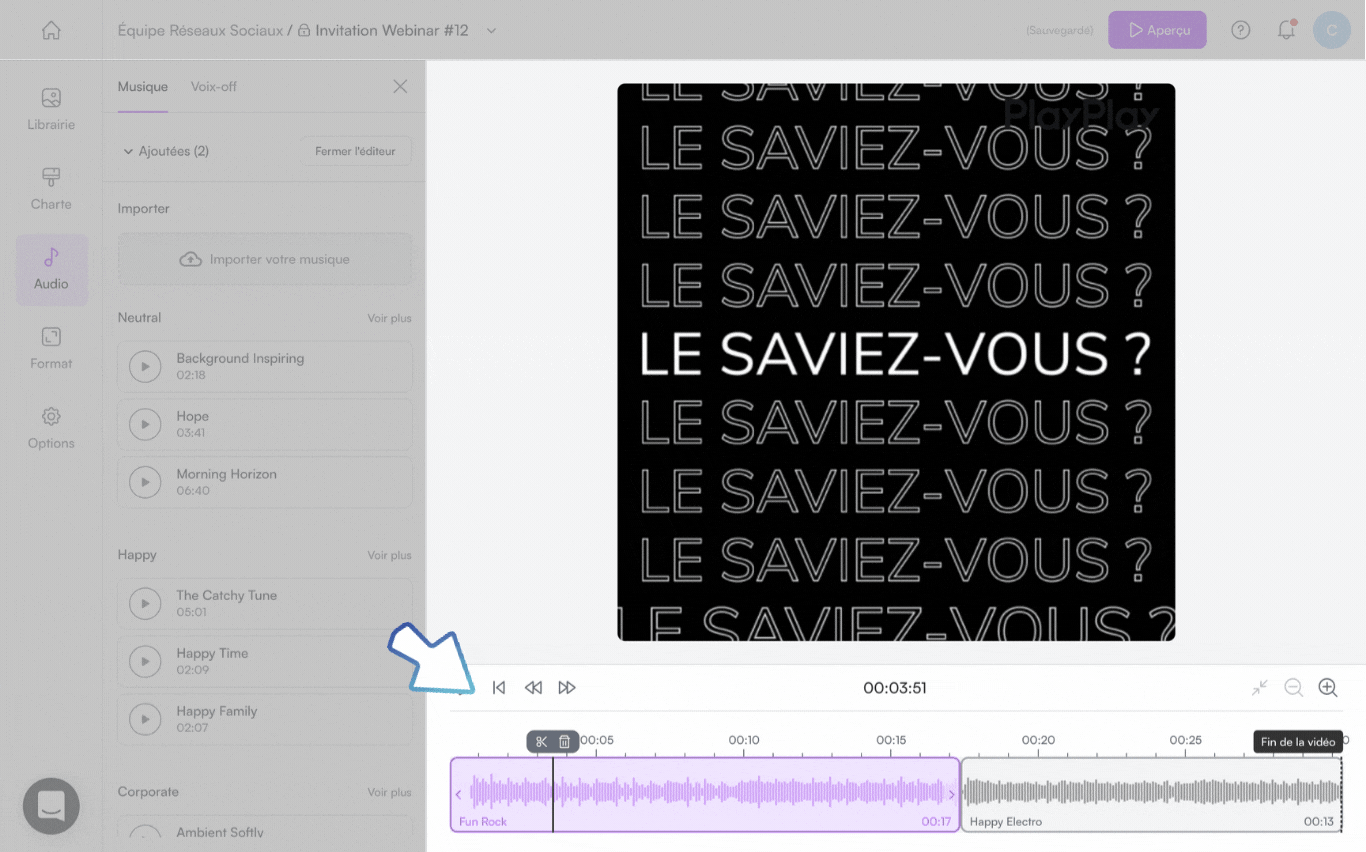Play The Catchy Tune track
The width and height of the screenshot is (1366, 852).
coord(145,604)
